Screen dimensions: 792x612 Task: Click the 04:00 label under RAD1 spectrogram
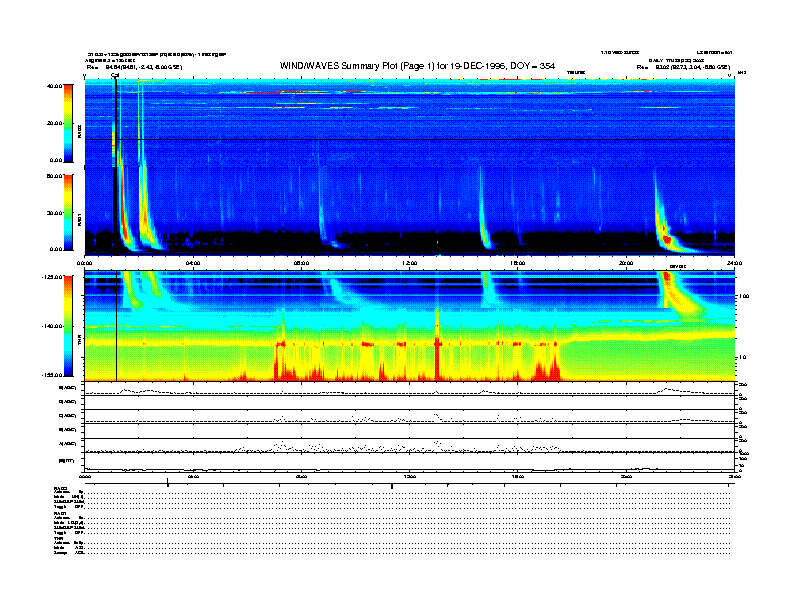click(193, 263)
